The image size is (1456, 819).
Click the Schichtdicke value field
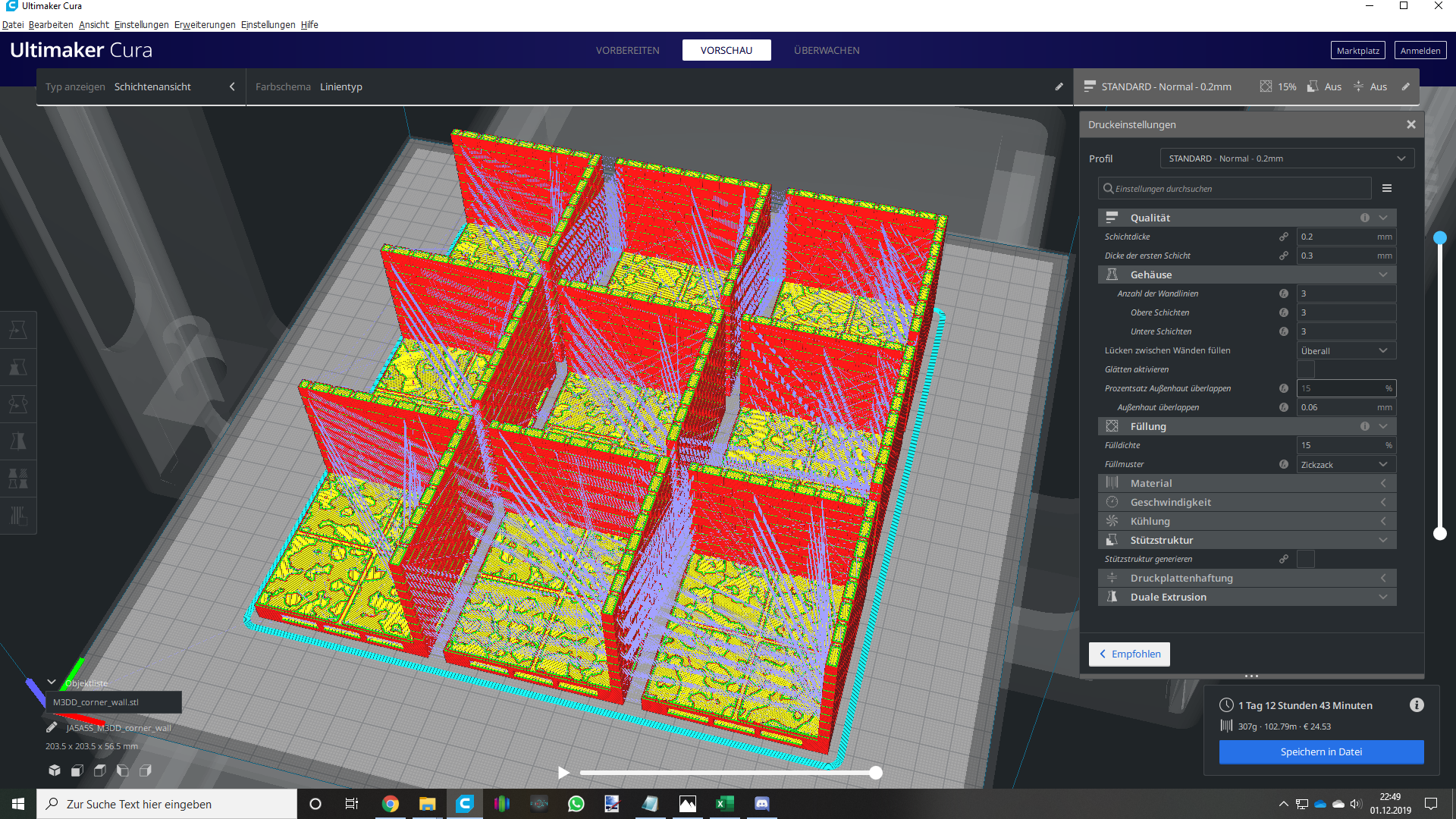point(1346,237)
